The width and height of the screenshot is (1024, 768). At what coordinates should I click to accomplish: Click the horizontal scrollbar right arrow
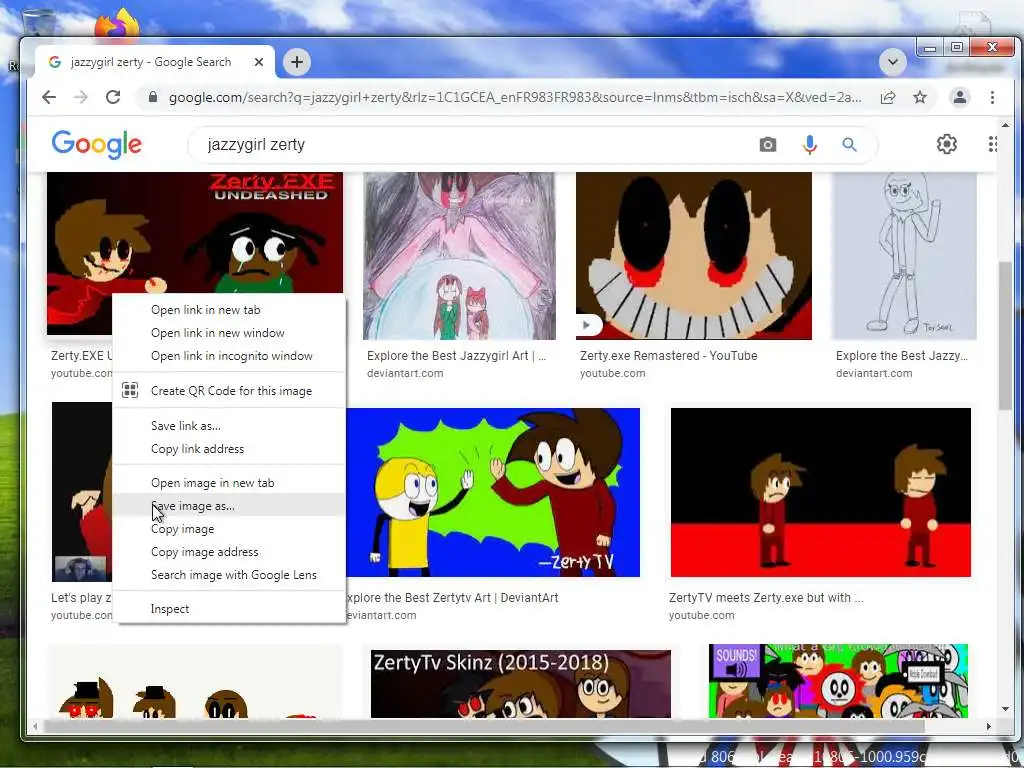[989, 726]
